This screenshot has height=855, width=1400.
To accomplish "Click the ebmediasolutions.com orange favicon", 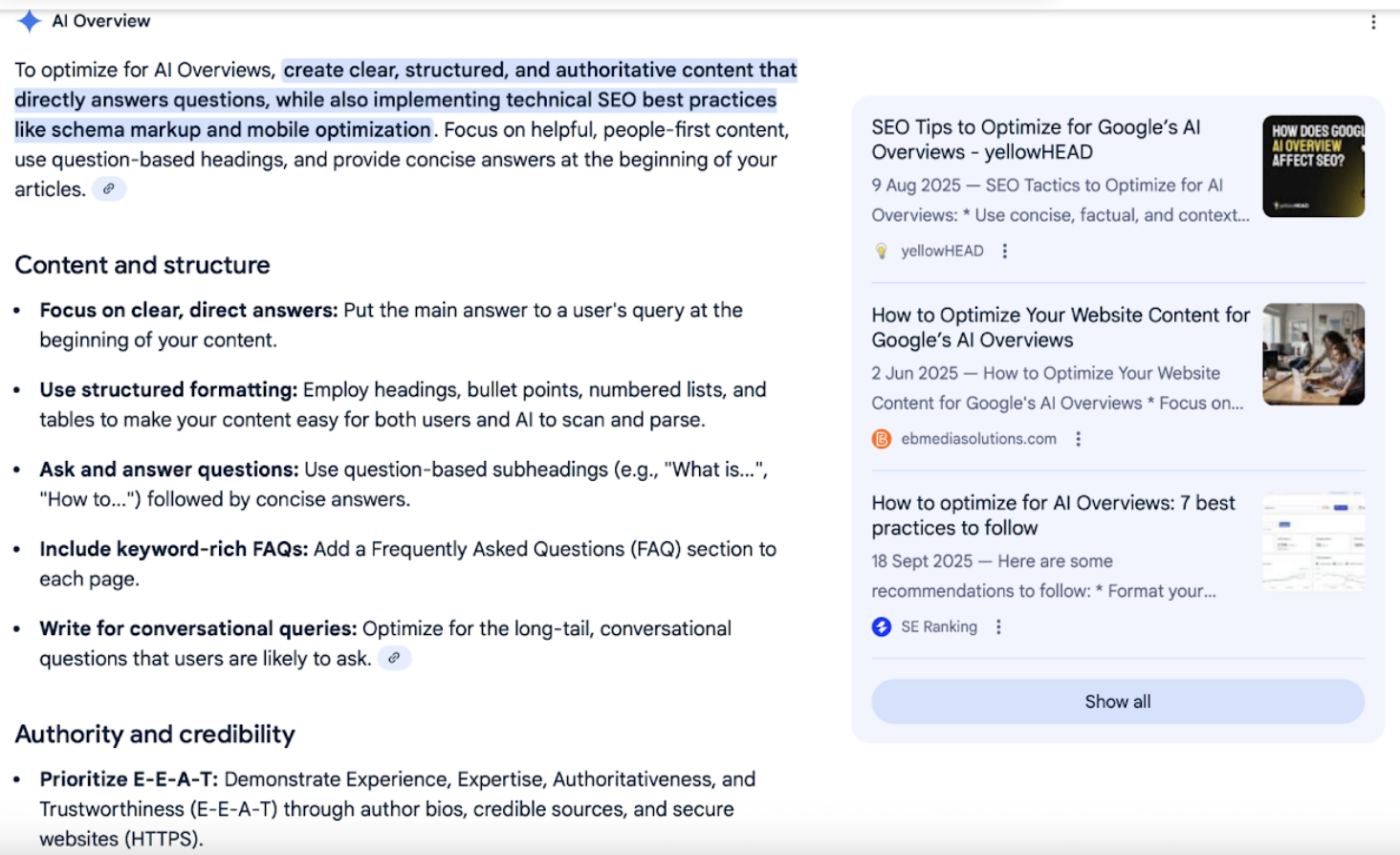I will [882, 439].
